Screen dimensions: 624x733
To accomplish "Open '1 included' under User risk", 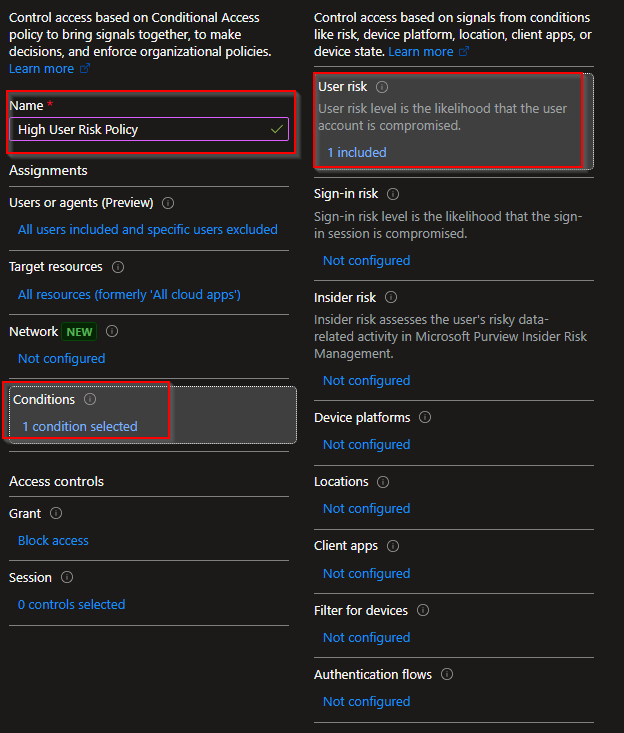I will (356, 153).
